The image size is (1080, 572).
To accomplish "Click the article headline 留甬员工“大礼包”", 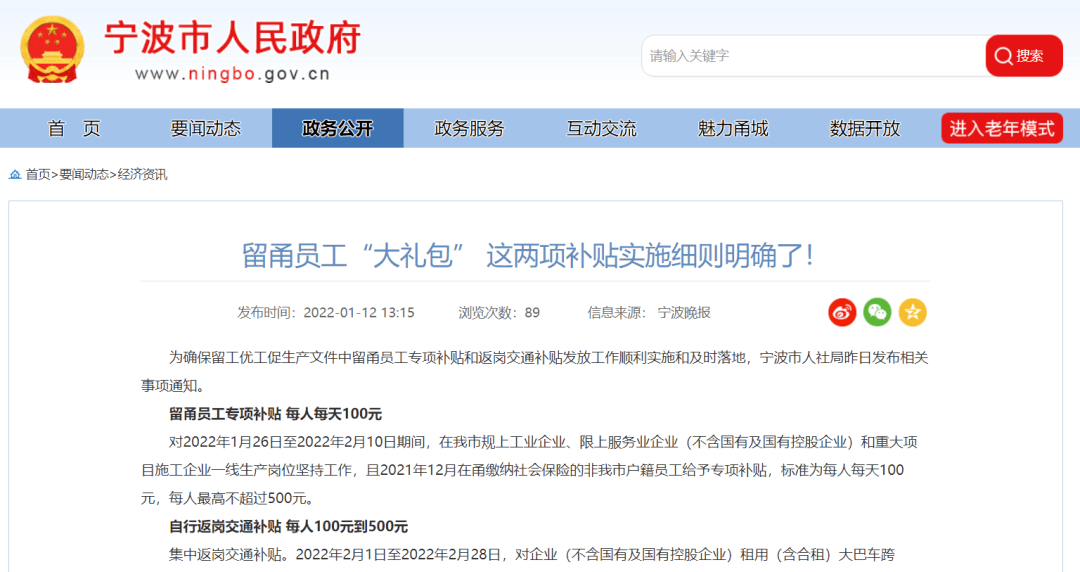I will point(528,256).
